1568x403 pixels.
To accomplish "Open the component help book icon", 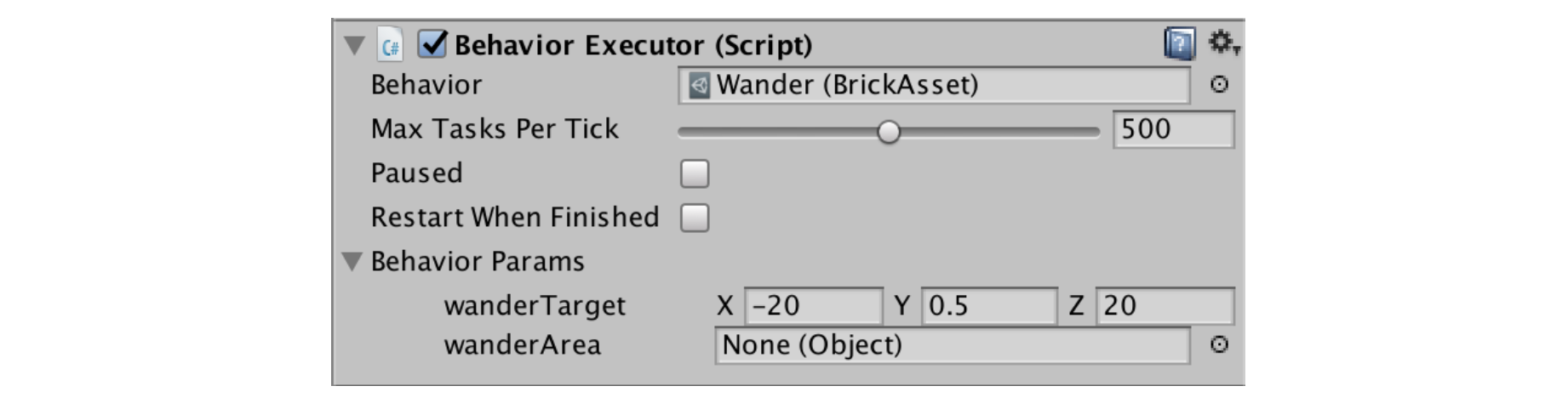I will (x=1179, y=43).
